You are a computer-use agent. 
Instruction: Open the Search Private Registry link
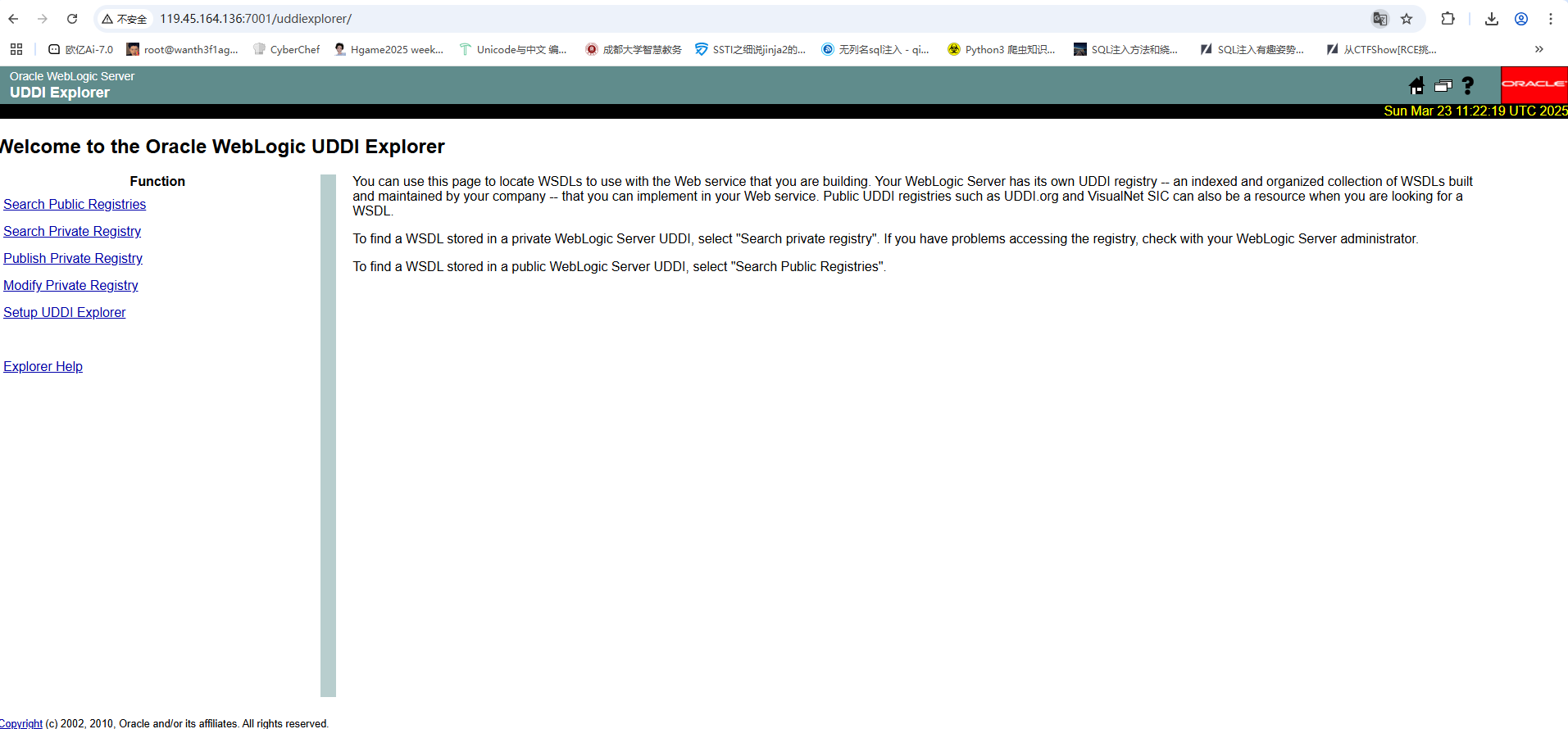[x=72, y=231]
